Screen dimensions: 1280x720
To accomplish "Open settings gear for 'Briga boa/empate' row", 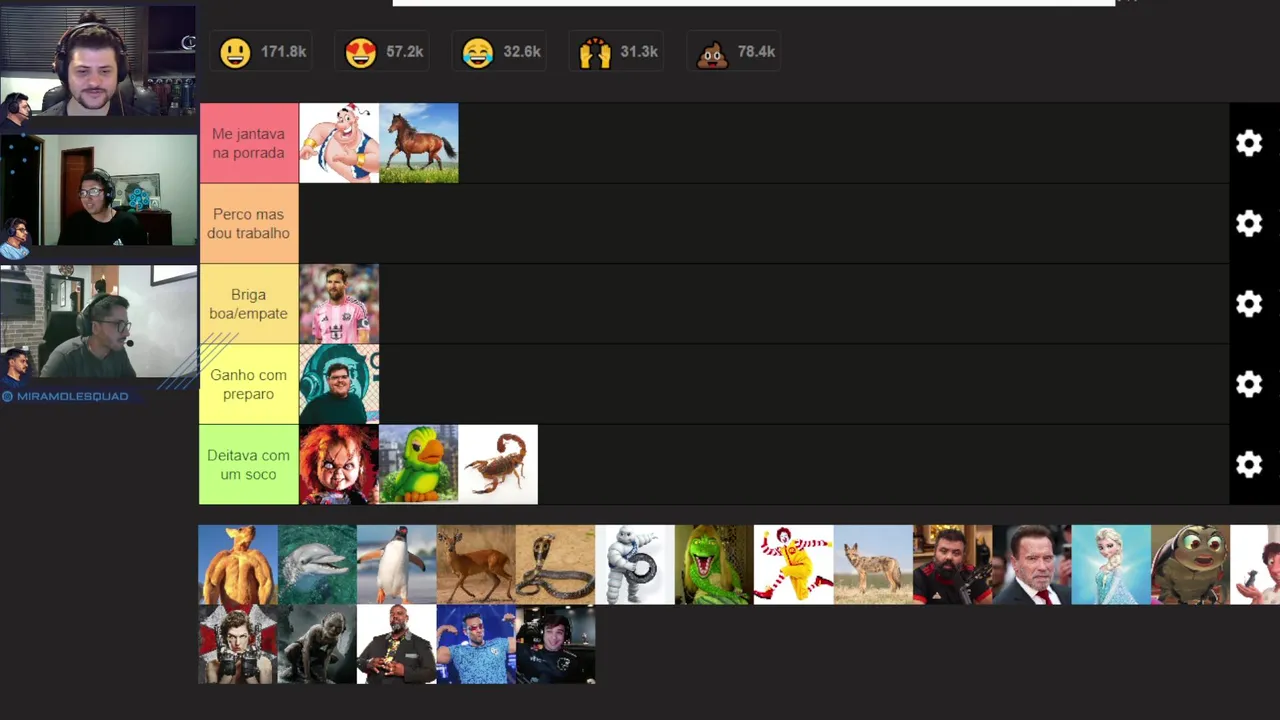I will pyautogui.click(x=1249, y=303).
